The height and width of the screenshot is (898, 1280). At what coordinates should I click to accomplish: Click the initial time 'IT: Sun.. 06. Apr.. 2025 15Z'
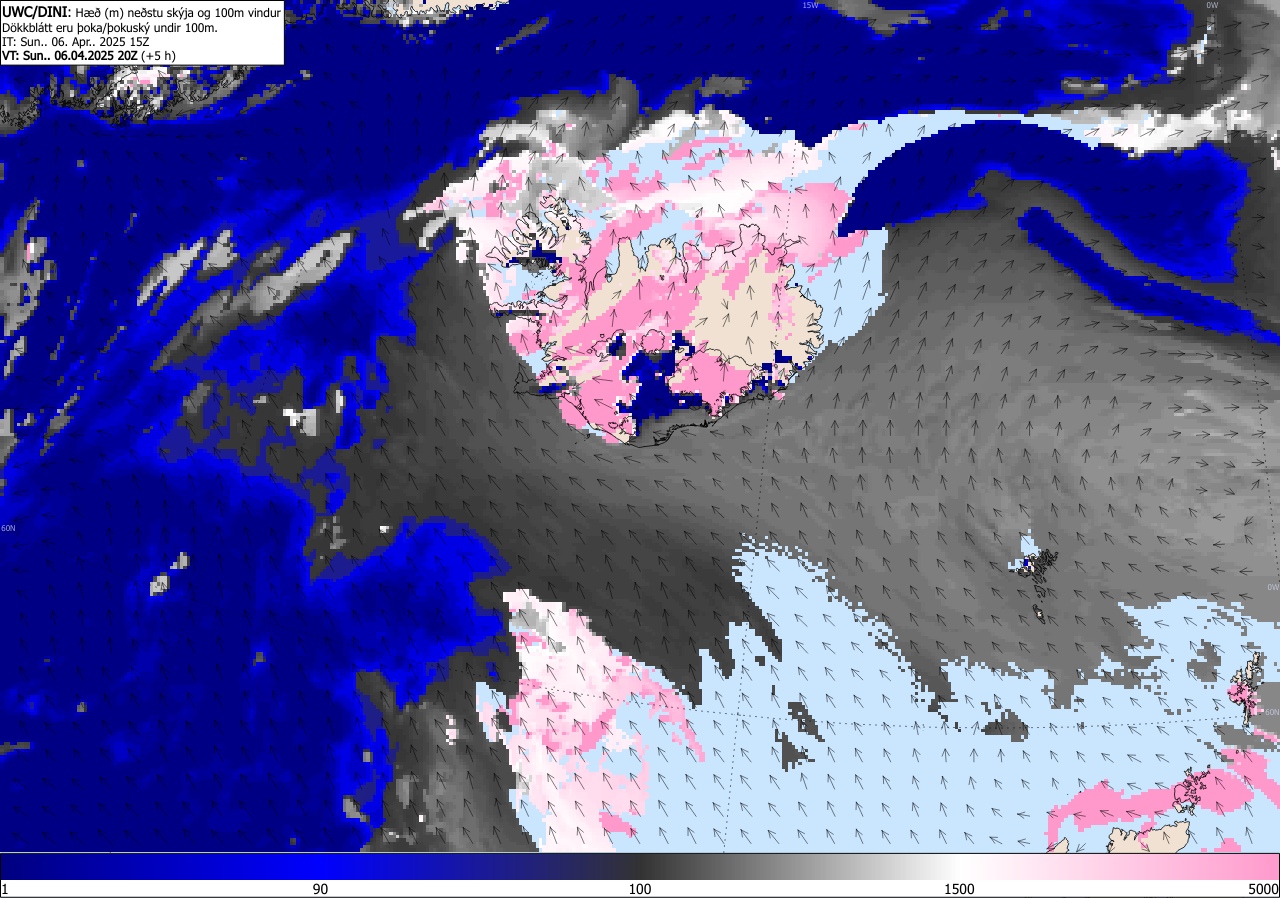(75, 41)
